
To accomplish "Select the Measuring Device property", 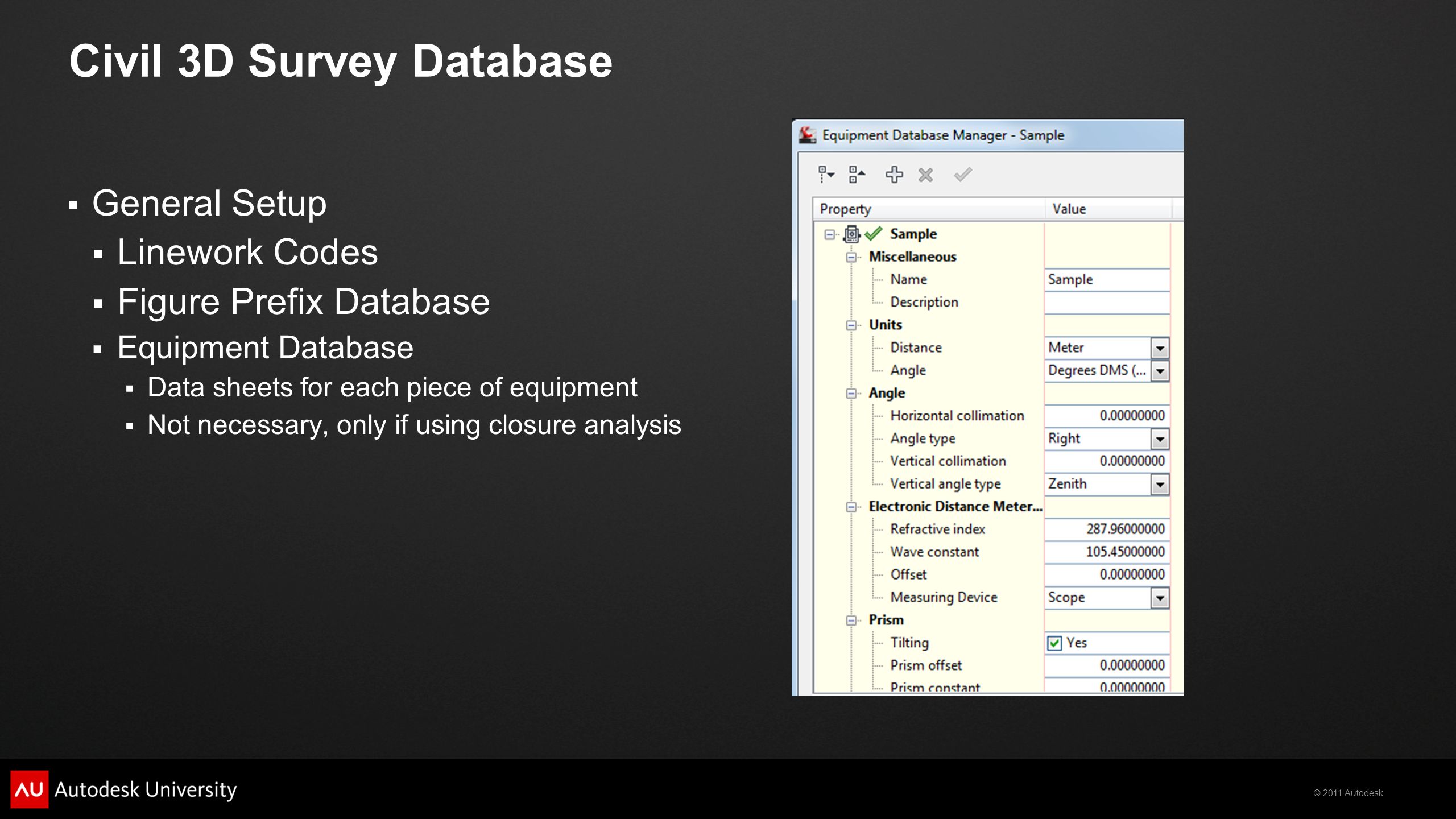I will pos(944,598).
